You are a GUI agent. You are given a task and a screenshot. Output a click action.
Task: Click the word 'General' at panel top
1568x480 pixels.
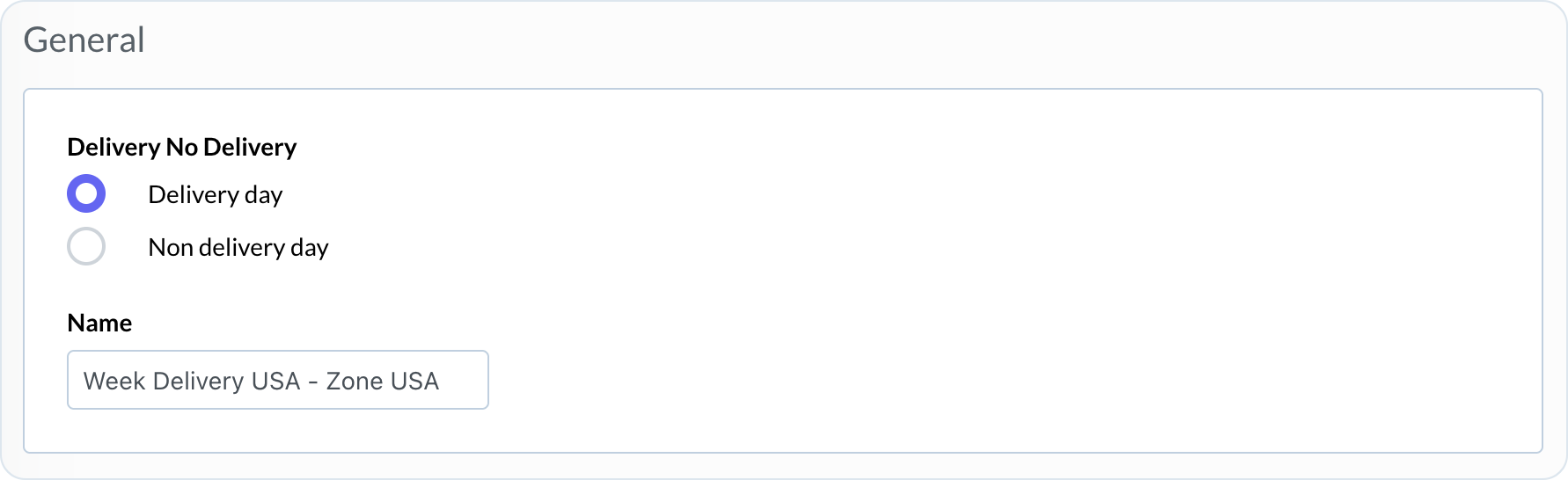[84, 40]
